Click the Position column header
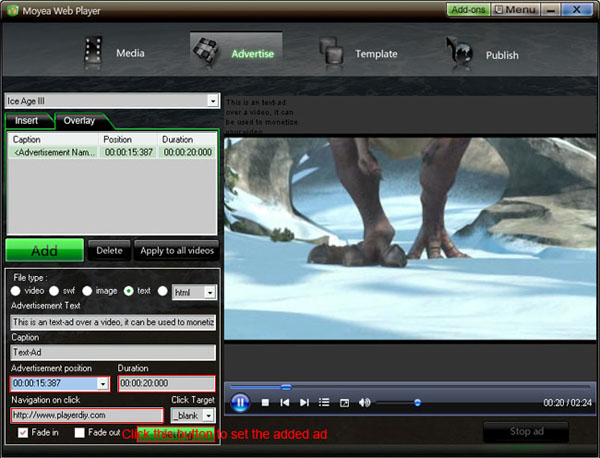Viewport: 600px width, 458px height. pyautogui.click(x=128, y=140)
